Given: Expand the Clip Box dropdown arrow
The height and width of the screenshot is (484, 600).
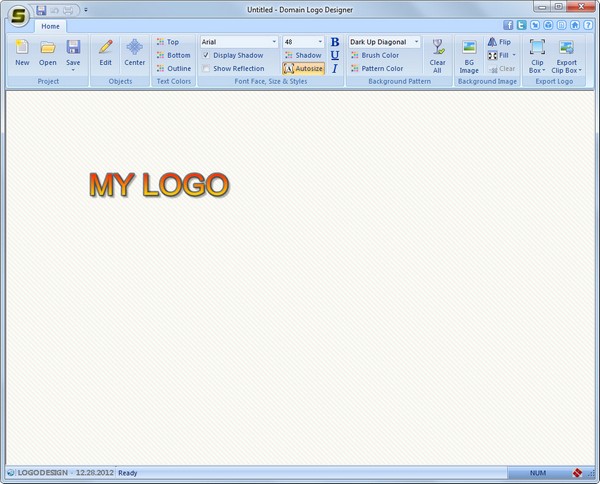Looking at the screenshot, I should click(543, 71).
